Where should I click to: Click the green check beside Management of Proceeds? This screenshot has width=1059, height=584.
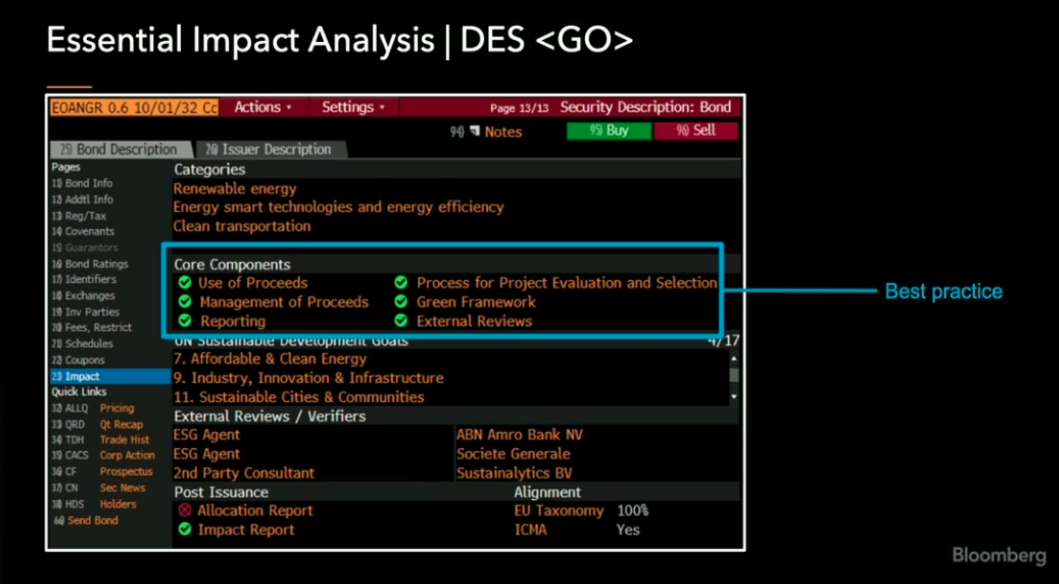[x=185, y=302]
